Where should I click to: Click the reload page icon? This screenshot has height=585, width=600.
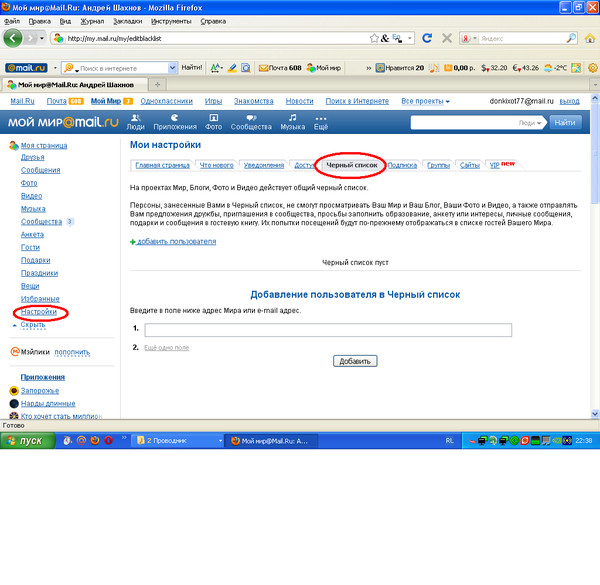click(427, 38)
